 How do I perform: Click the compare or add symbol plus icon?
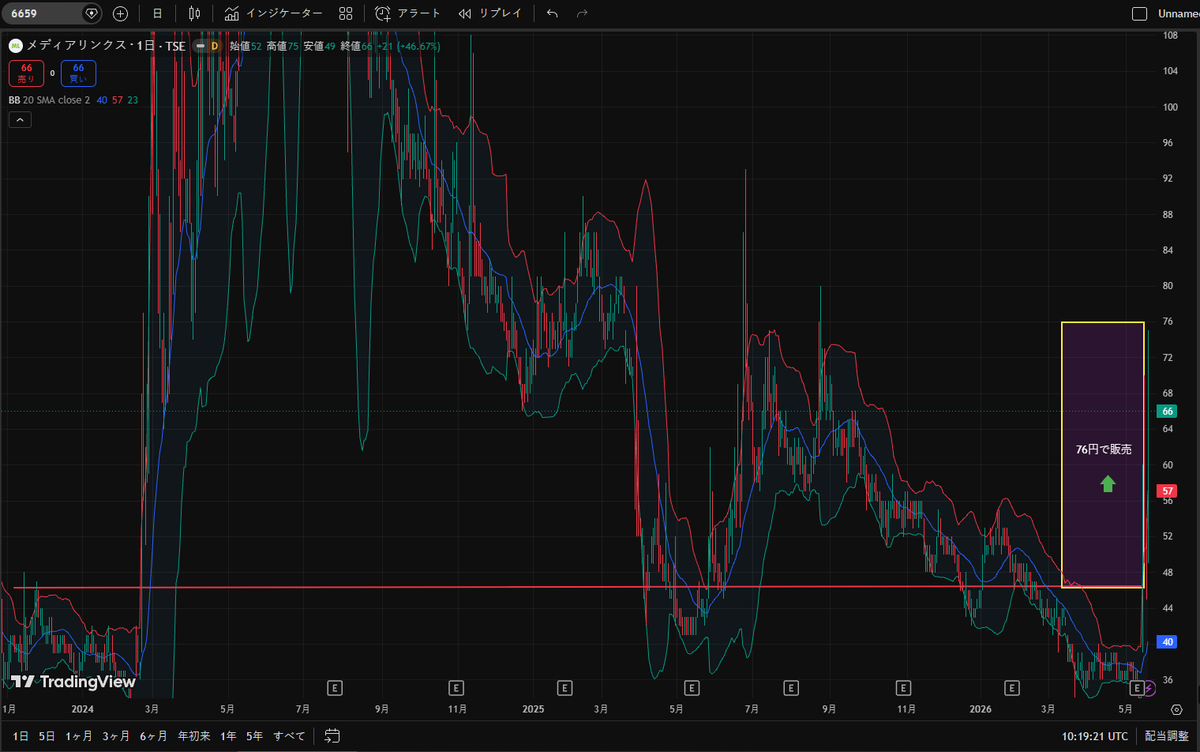(x=120, y=14)
